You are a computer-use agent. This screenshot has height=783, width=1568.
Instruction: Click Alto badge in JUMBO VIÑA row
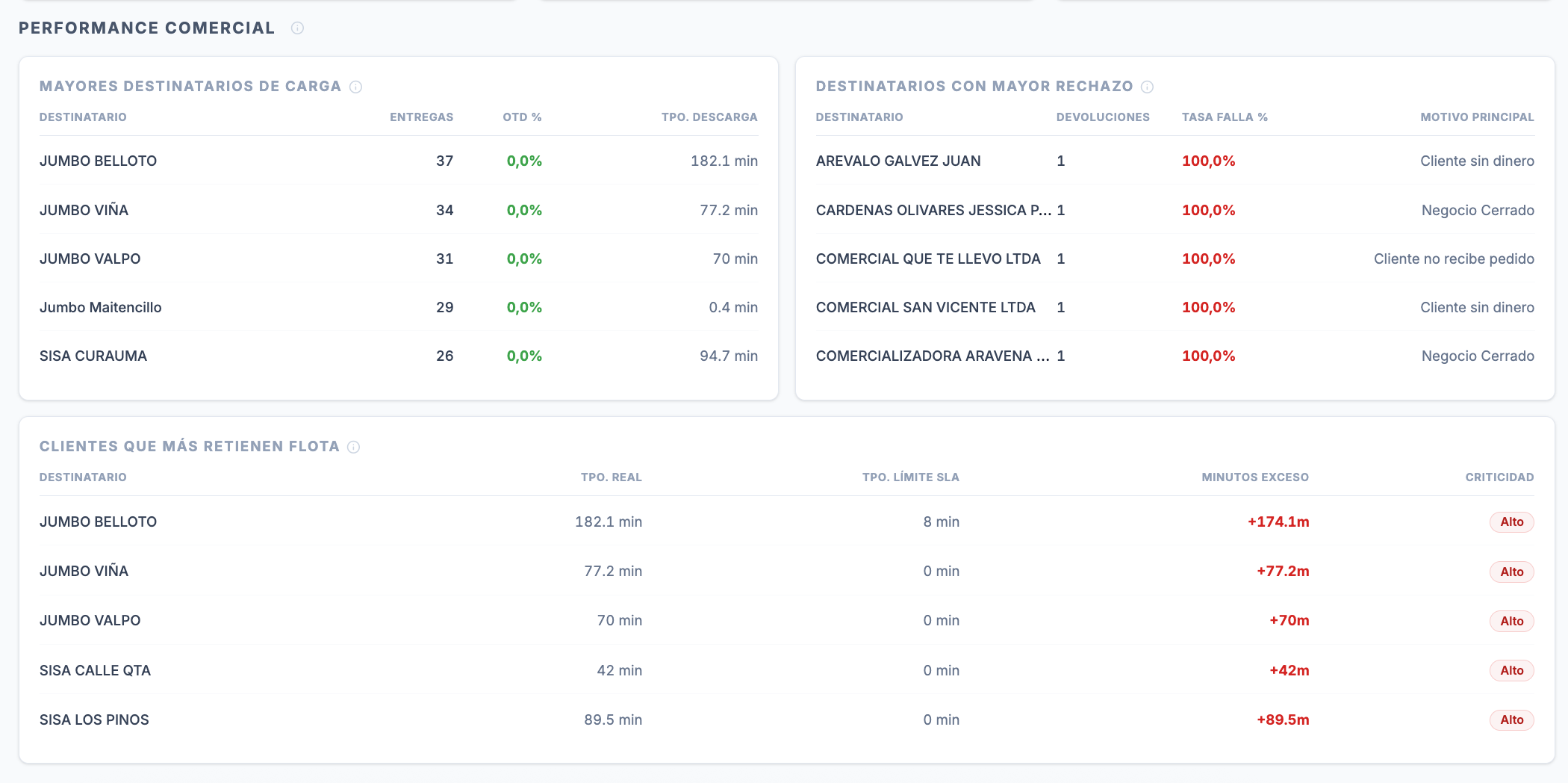coord(1511,572)
